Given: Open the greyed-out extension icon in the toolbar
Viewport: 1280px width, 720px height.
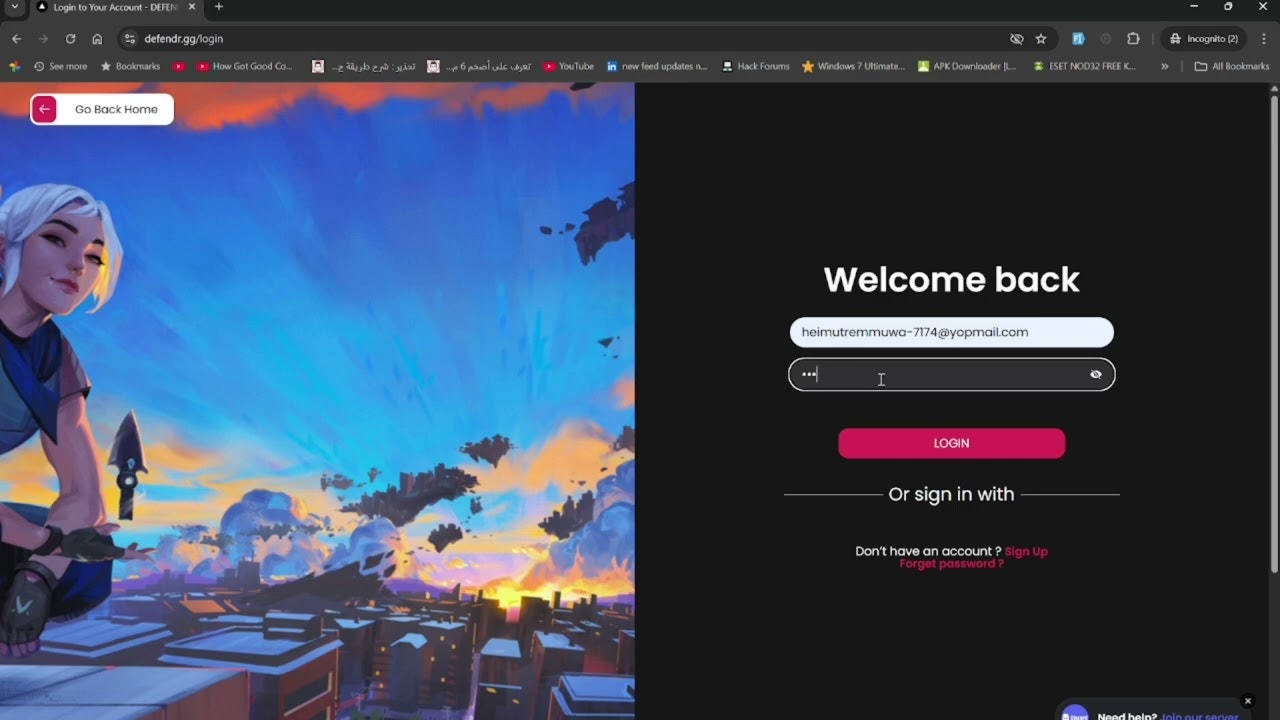Looking at the screenshot, I should (x=1105, y=39).
